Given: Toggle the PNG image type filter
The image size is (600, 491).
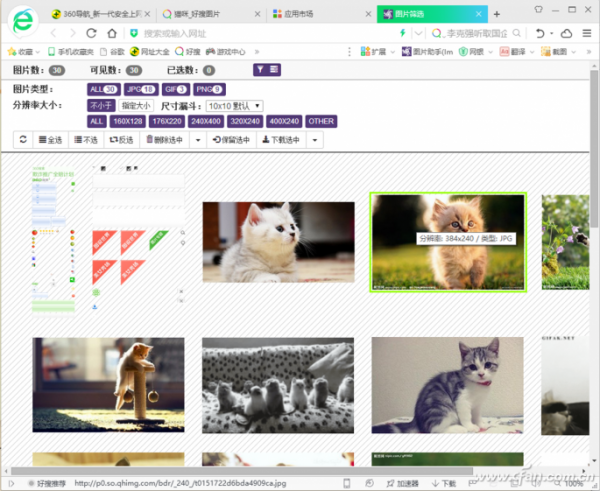Looking at the screenshot, I should coord(209,90).
